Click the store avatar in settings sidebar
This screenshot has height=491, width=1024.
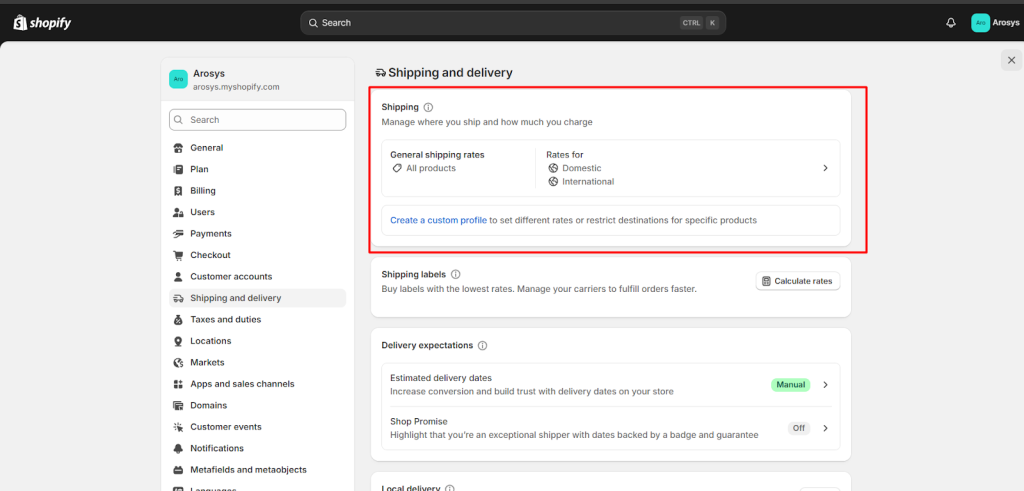tap(178, 79)
